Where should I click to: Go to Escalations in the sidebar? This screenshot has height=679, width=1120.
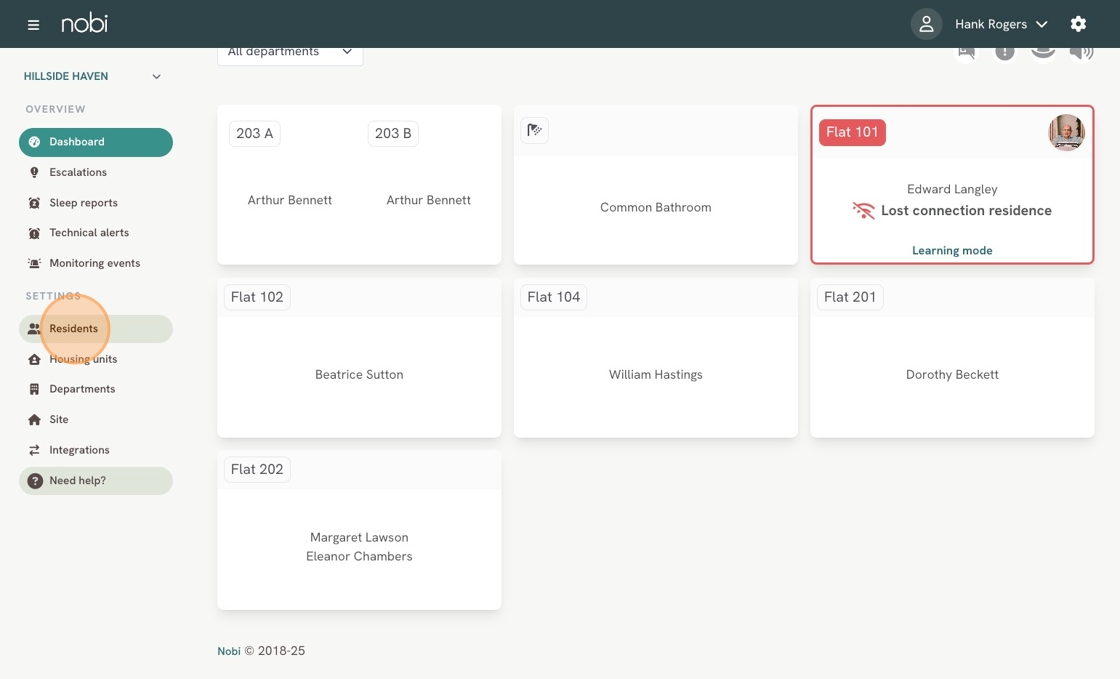[78, 172]
